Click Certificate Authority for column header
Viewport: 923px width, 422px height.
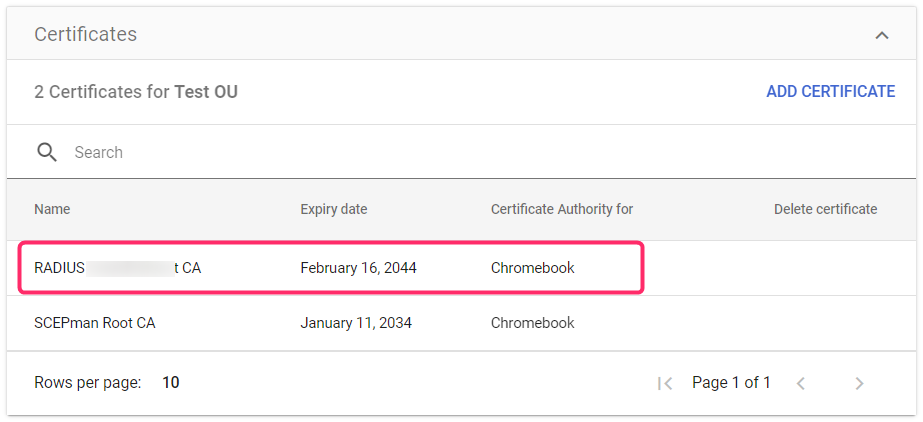[x=561, y=209]
